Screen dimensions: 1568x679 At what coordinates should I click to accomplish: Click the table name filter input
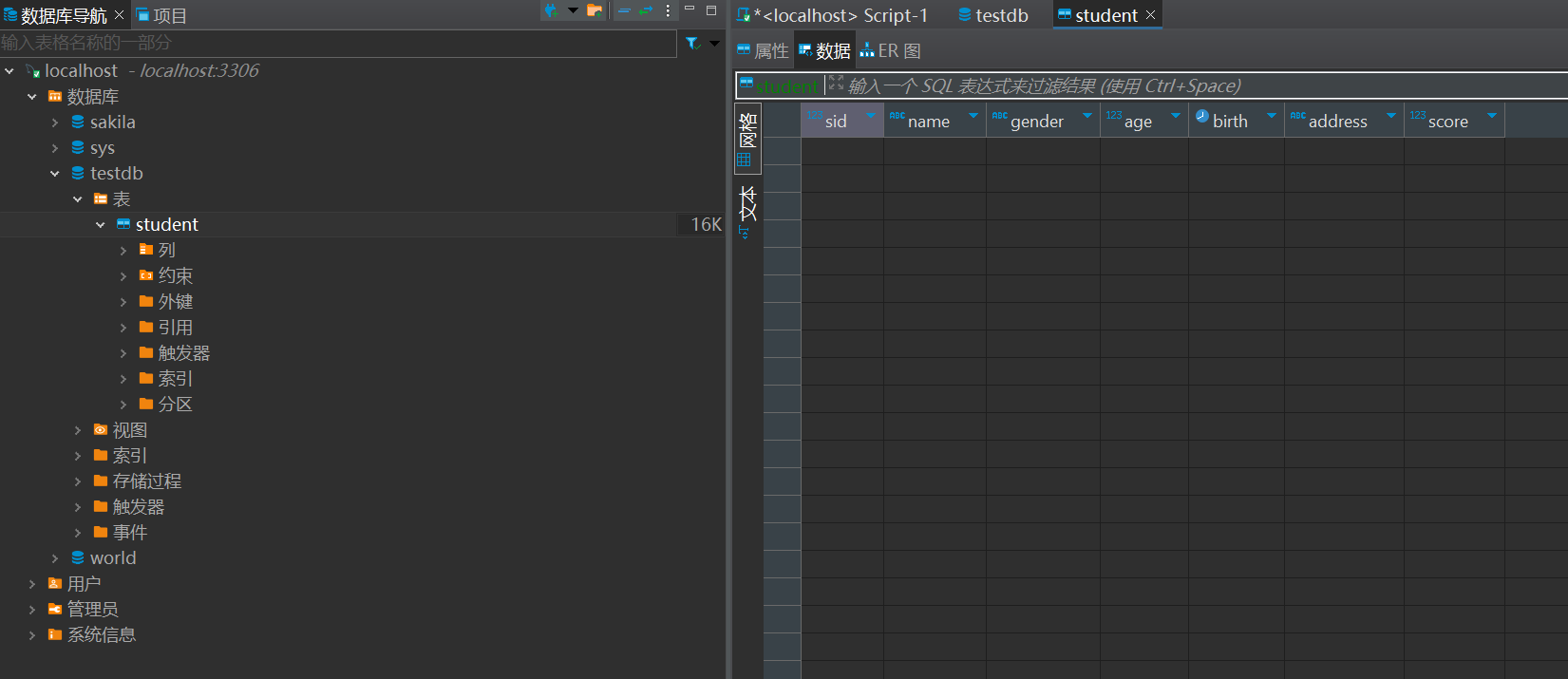pyautogui.click(x=338, y=43)
